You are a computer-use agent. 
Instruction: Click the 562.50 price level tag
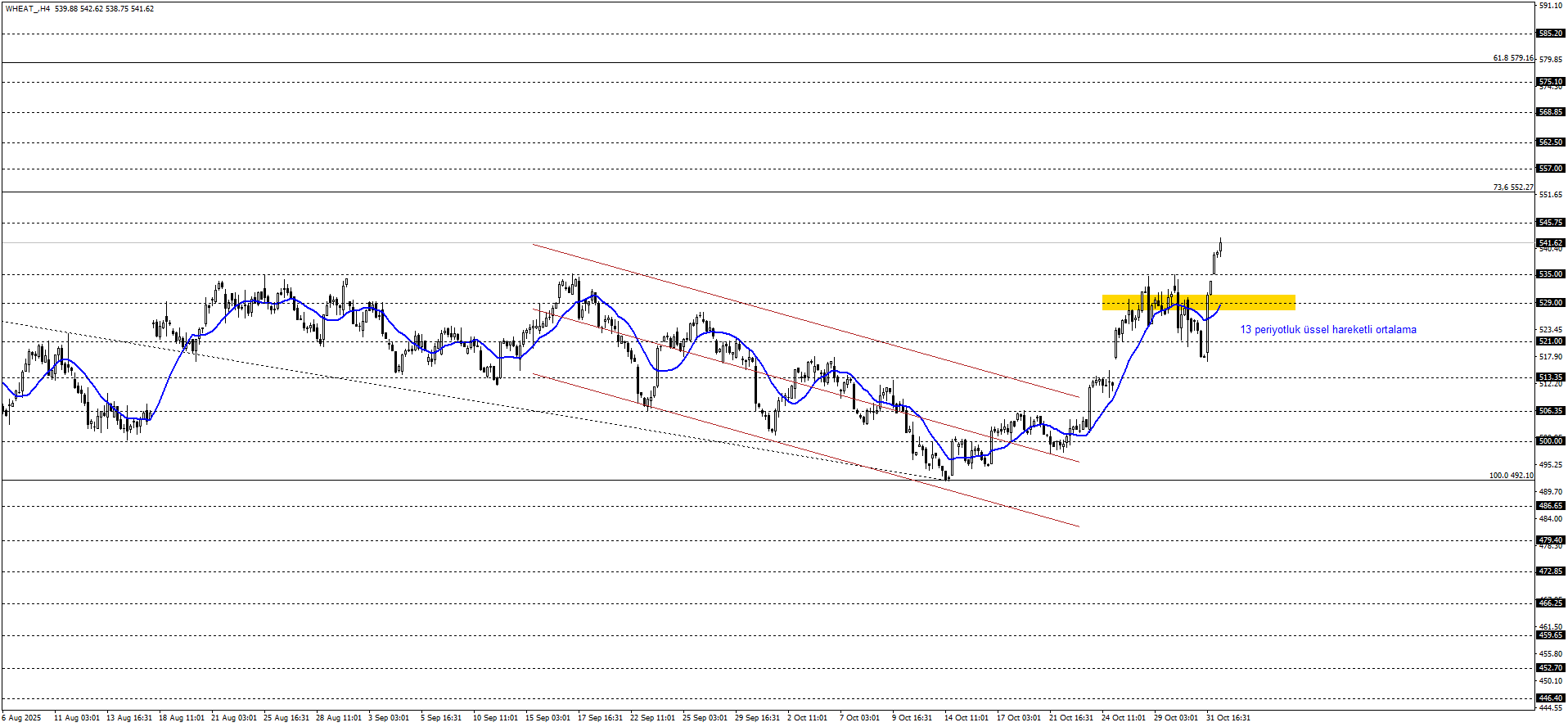tap(1550, 142)
